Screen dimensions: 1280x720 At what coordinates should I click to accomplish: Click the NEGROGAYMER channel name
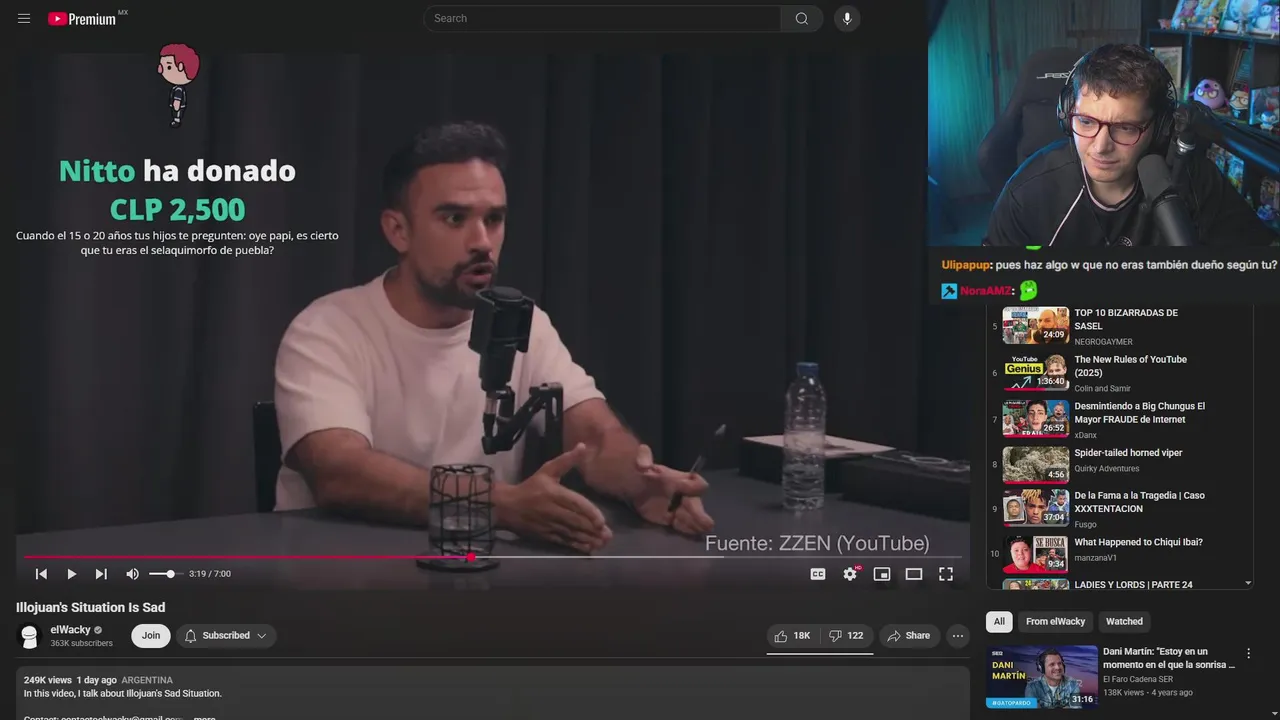1103,342
